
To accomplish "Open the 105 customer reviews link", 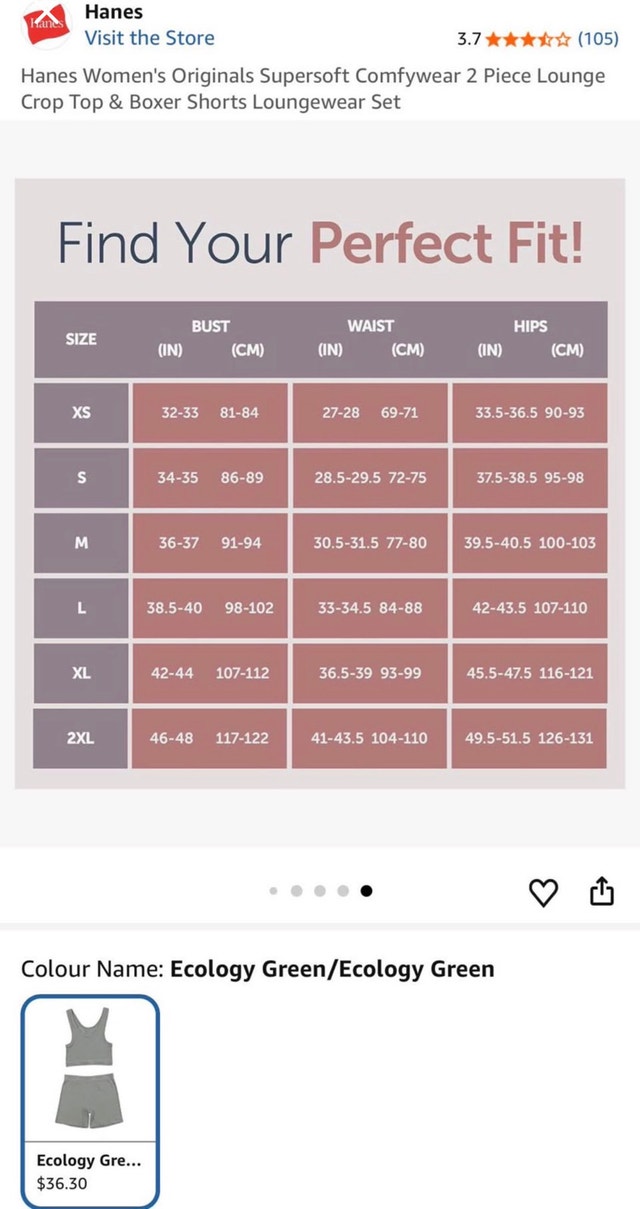I will tap(598, 40).
